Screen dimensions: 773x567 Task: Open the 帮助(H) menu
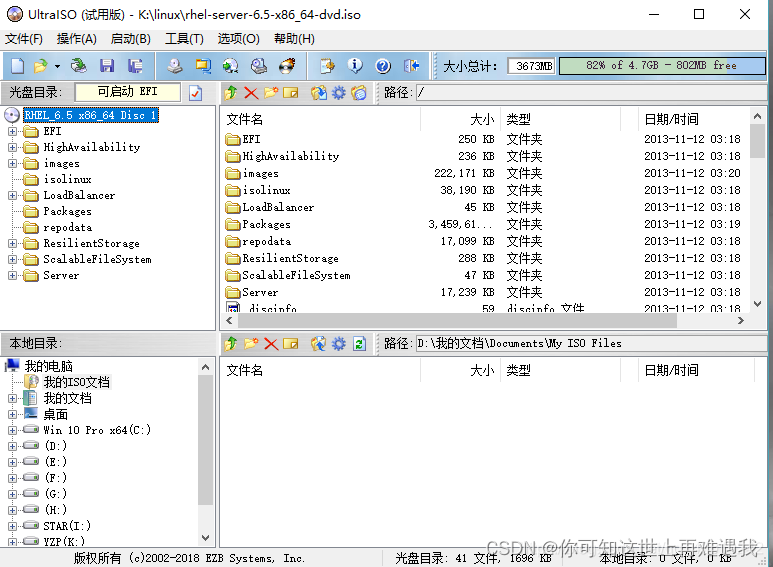point(294,39)
